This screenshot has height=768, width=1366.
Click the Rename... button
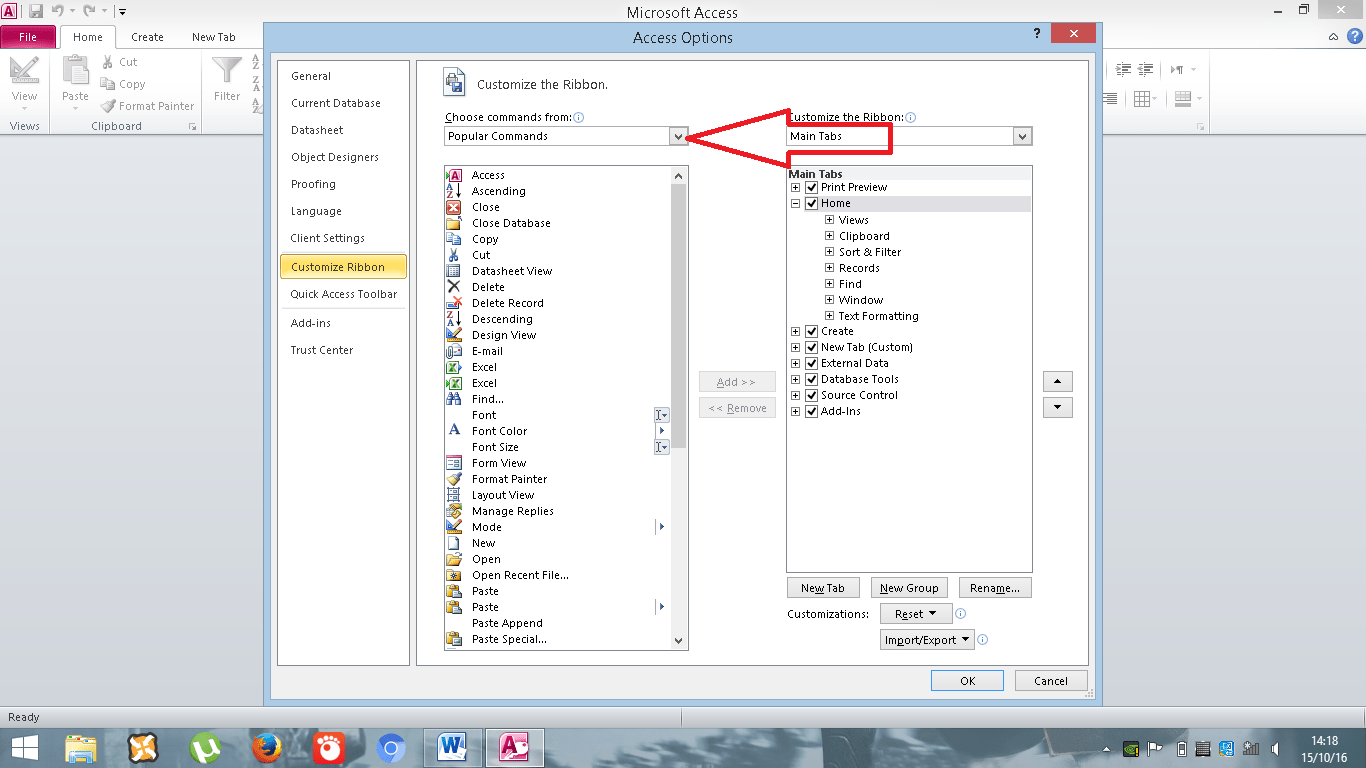pyautogui.click(x=995, y=588)
